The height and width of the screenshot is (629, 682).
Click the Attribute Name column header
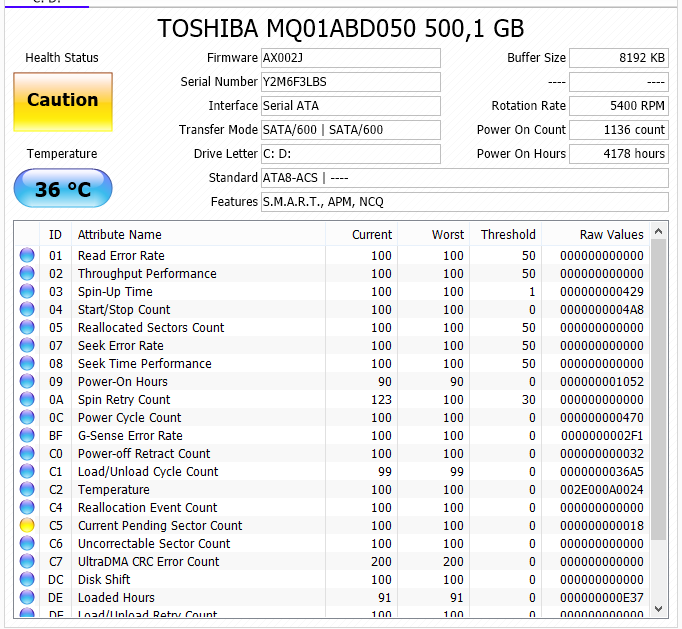coord(198,234)
